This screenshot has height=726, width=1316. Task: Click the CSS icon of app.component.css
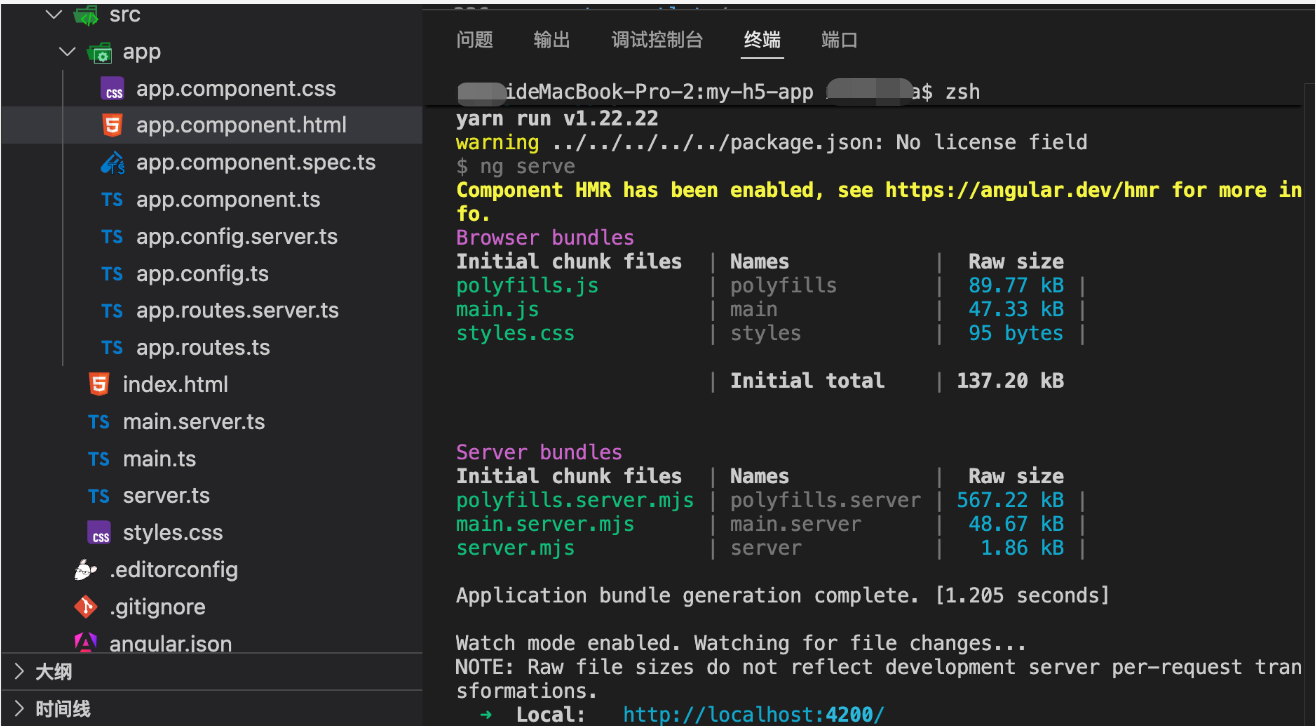(x=113, y=90)
